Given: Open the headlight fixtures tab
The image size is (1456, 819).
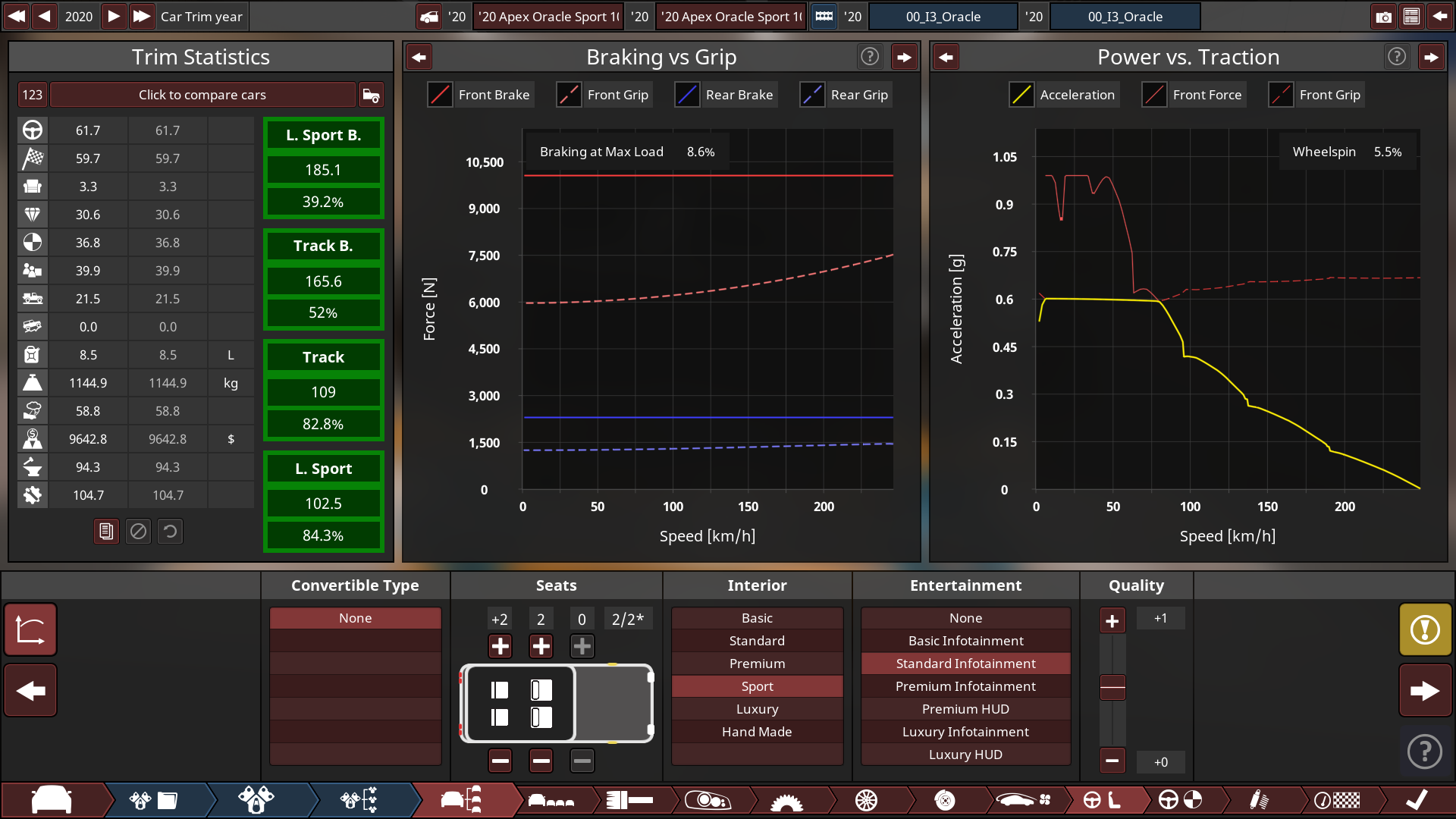Looking at the screenshot, I should (x=707, y=800).
